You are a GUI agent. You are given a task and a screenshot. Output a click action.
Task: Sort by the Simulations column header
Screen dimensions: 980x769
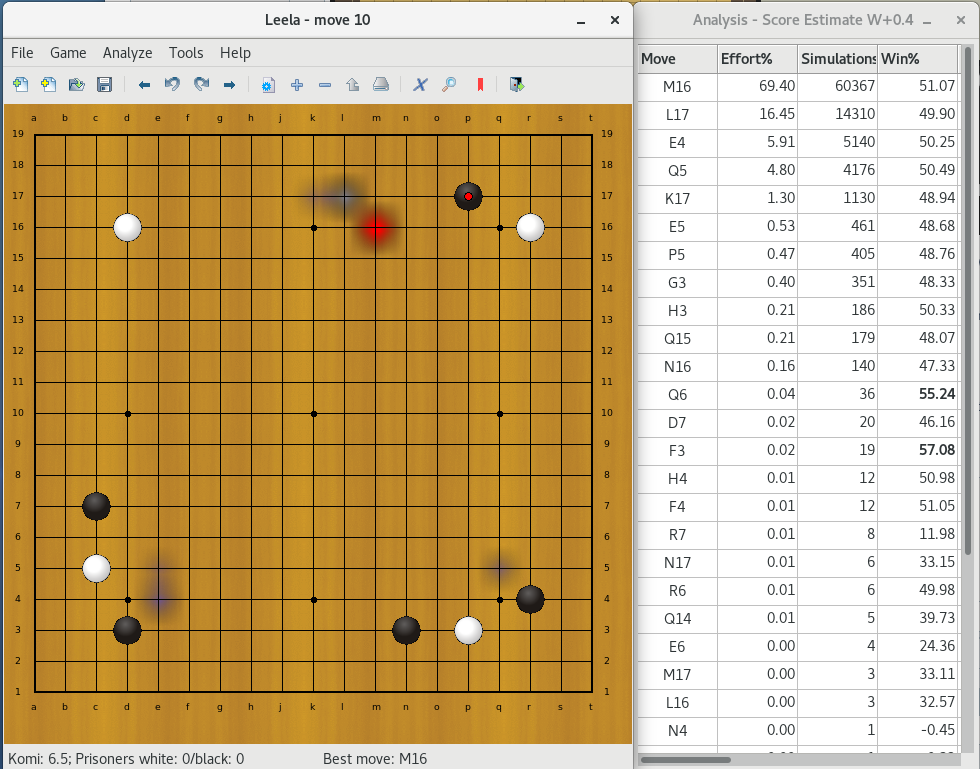[836, 59]
